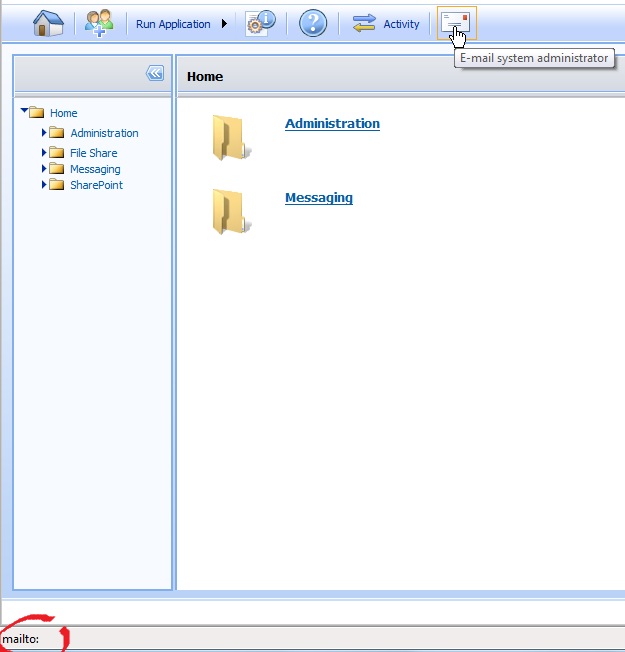Screen dimensions: 625x652
Task: Click the large Administration folder icon
Action: pyautogui.click(x=230, y=137)
